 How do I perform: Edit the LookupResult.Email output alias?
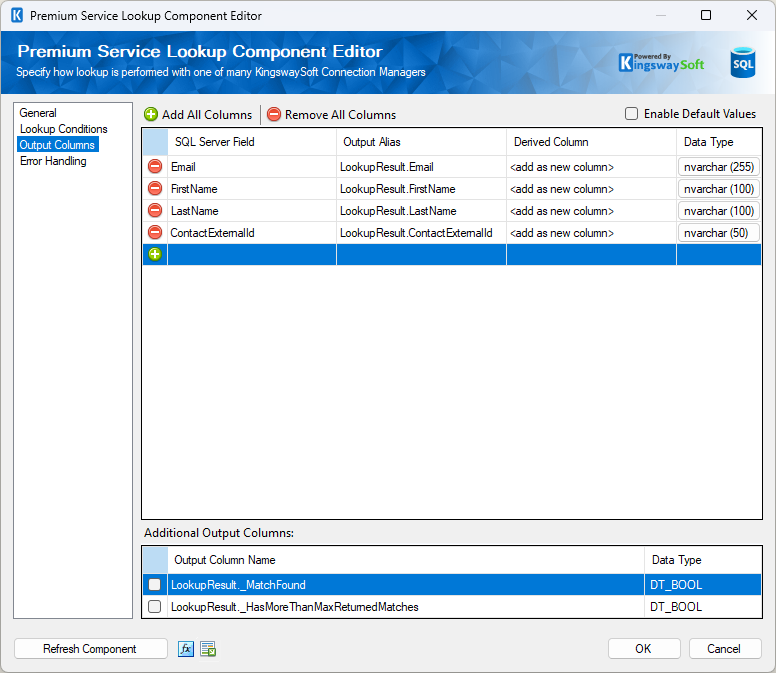[x=421, y=167]
